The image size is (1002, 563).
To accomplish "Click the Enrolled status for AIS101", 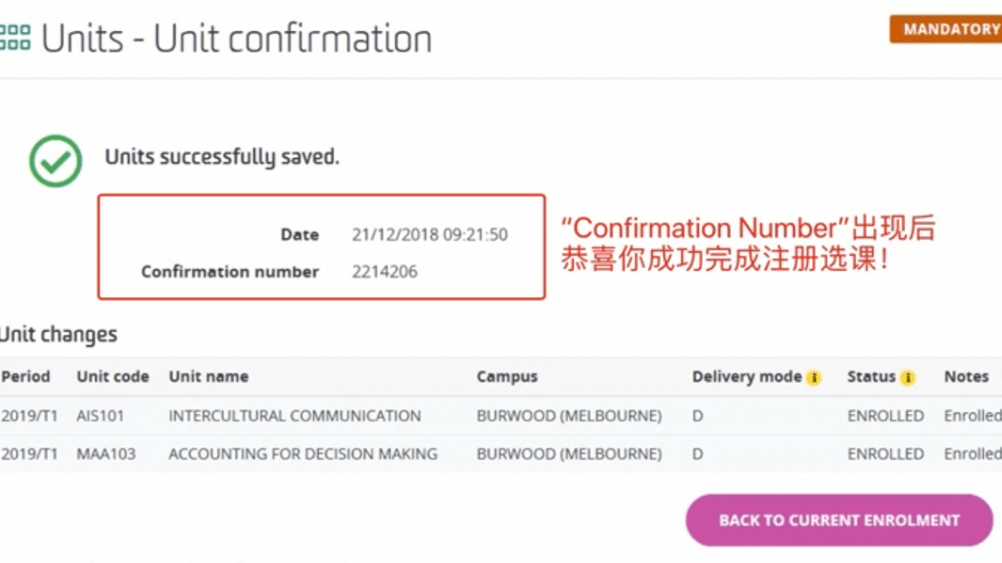I will tap(885, 416).
